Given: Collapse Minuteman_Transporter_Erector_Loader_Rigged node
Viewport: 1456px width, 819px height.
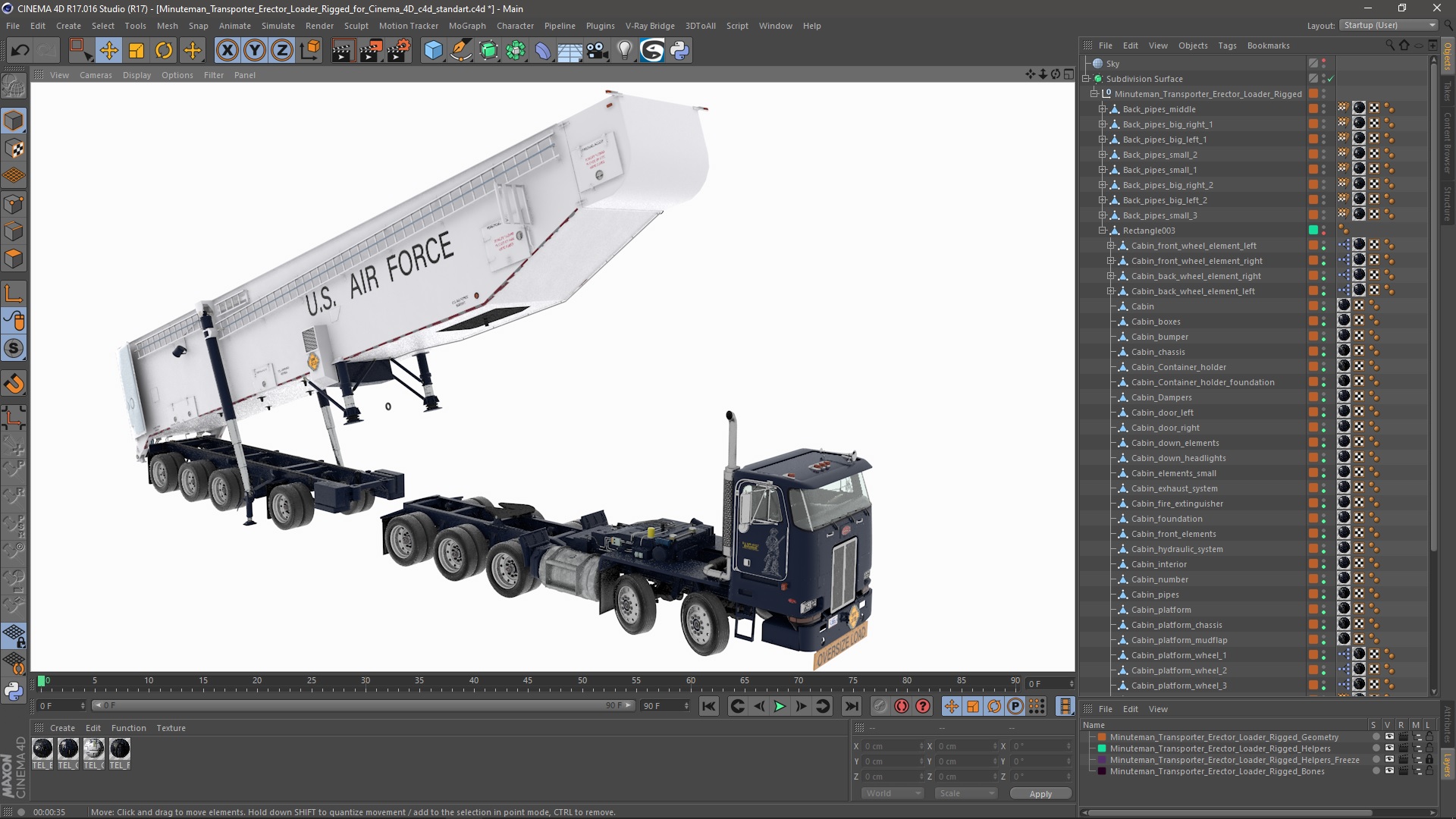Looking at the screenshot, I should [1094, 94].
